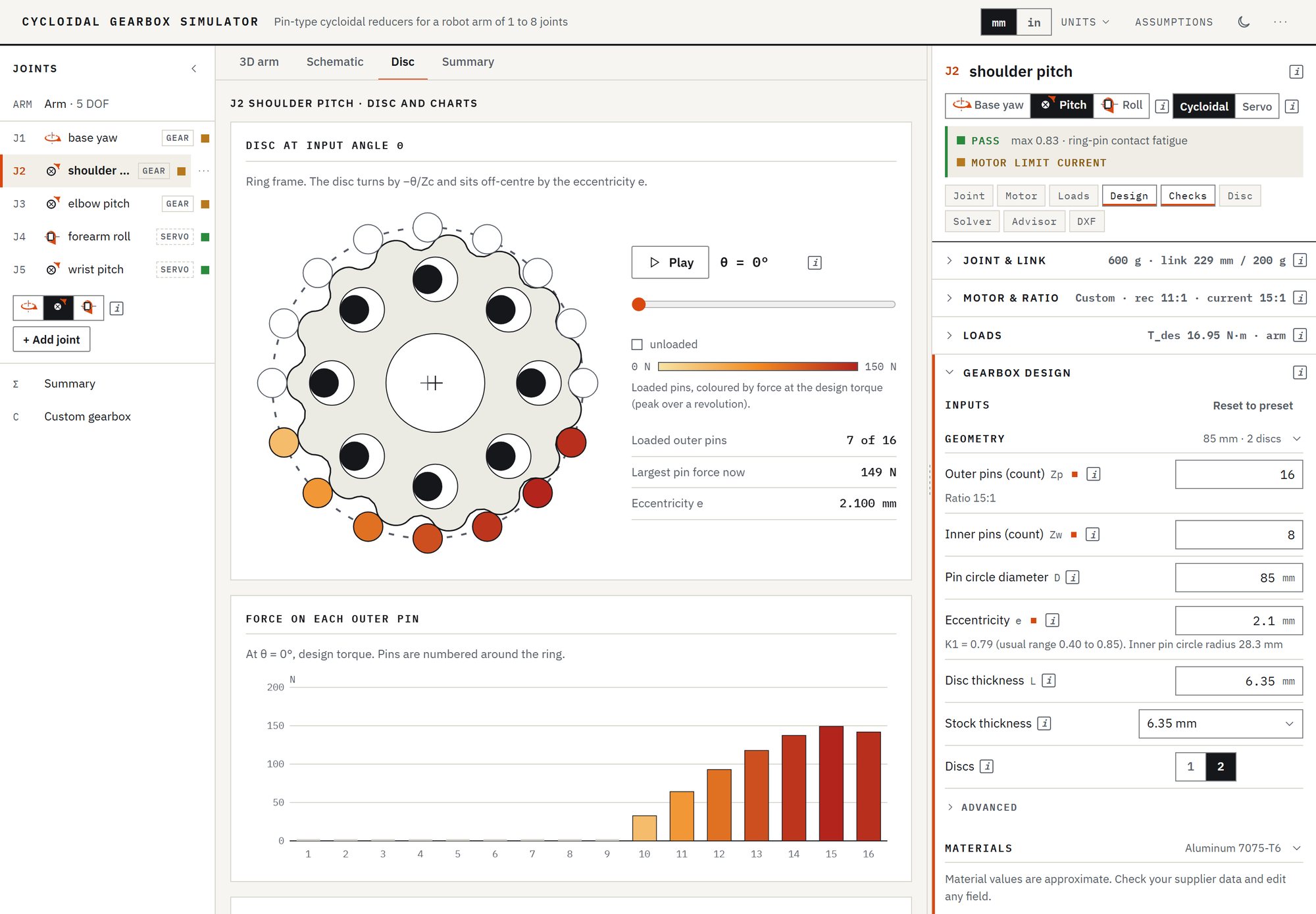Click the Add joint button
The width and height of the screenshot is (1316, 914).
pyautogui.click(x=51, y=340)
